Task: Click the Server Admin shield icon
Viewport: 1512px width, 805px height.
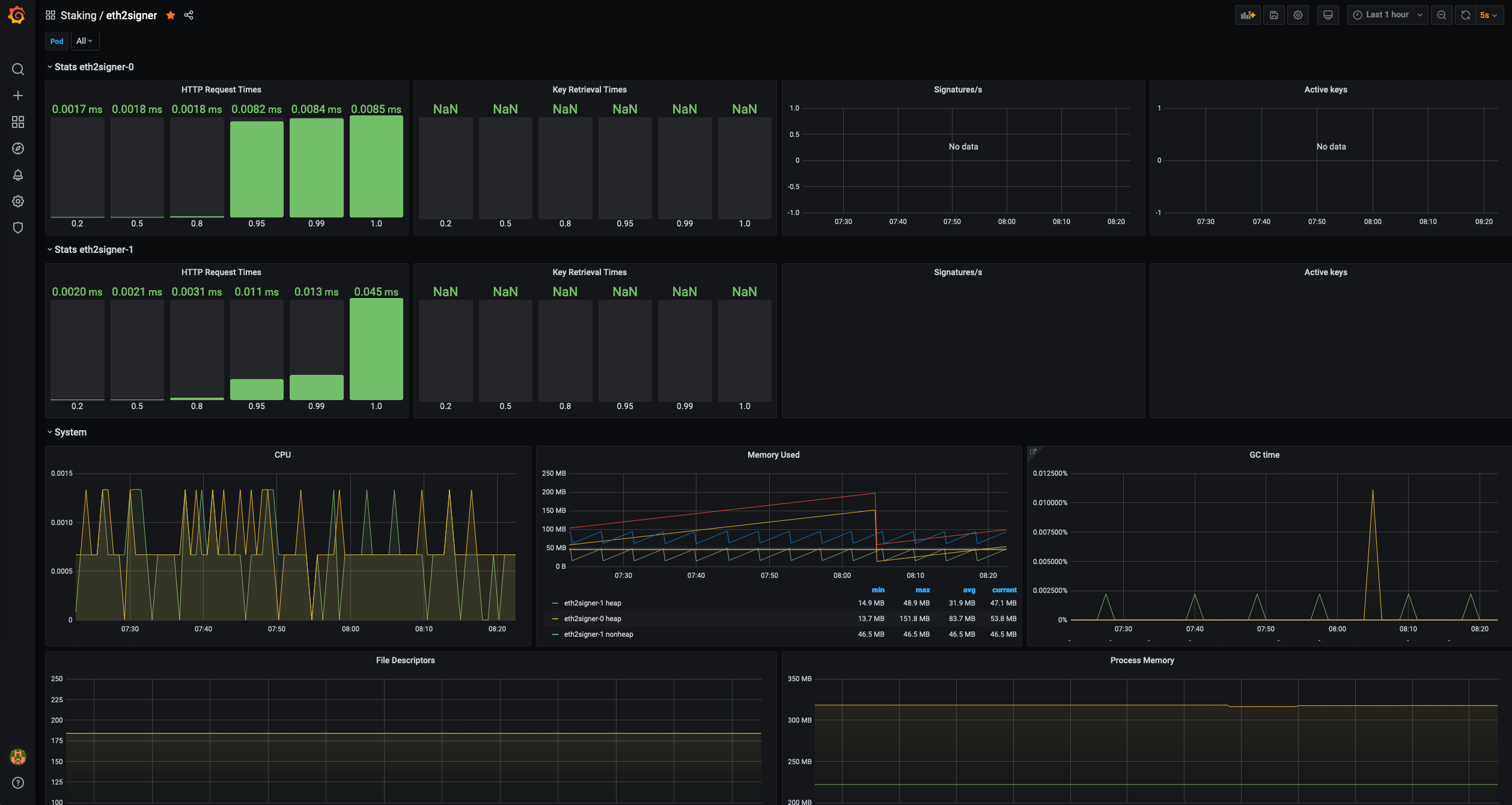Action: click(18, 228)
